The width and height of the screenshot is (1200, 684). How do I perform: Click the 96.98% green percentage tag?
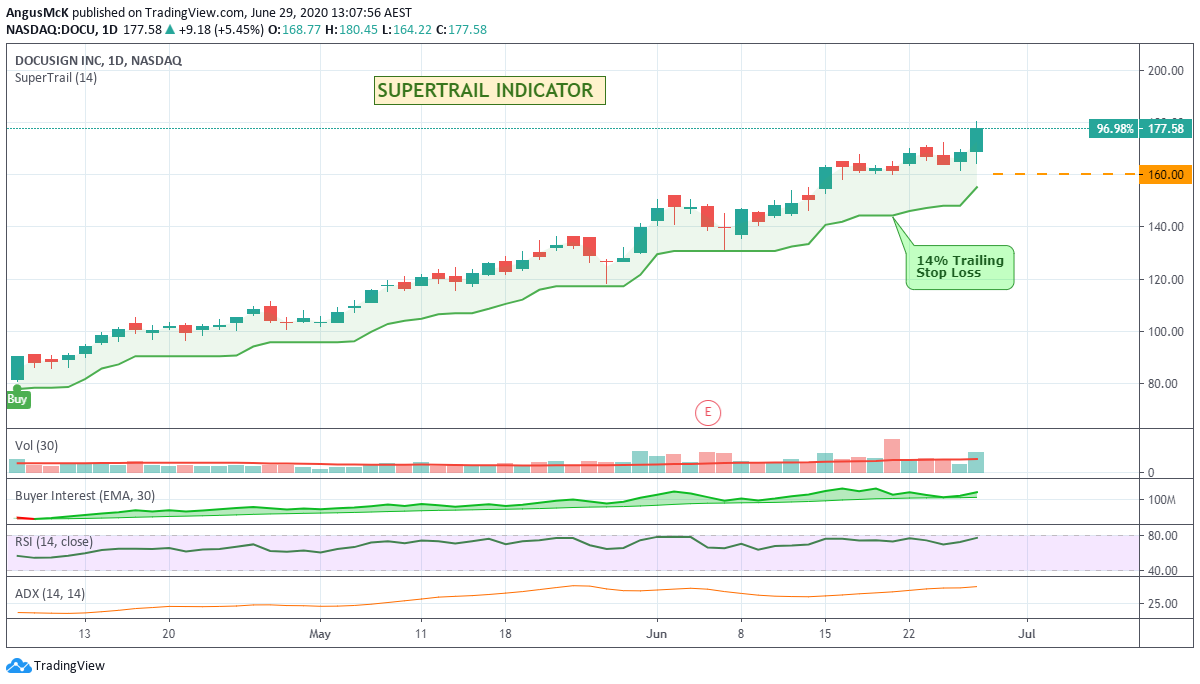tap(1115, 128)
